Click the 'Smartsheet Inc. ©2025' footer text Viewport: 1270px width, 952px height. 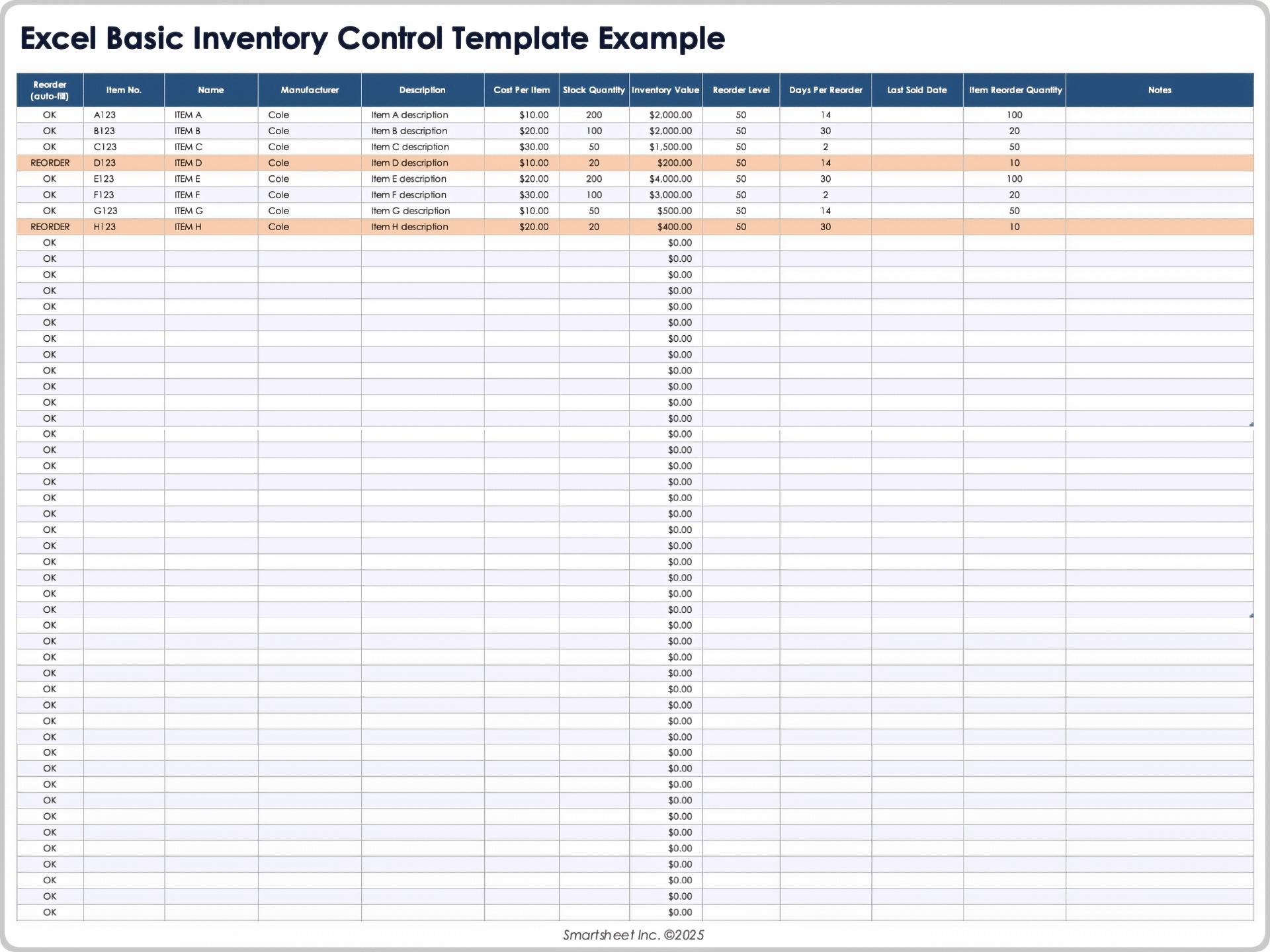(633, 935)
